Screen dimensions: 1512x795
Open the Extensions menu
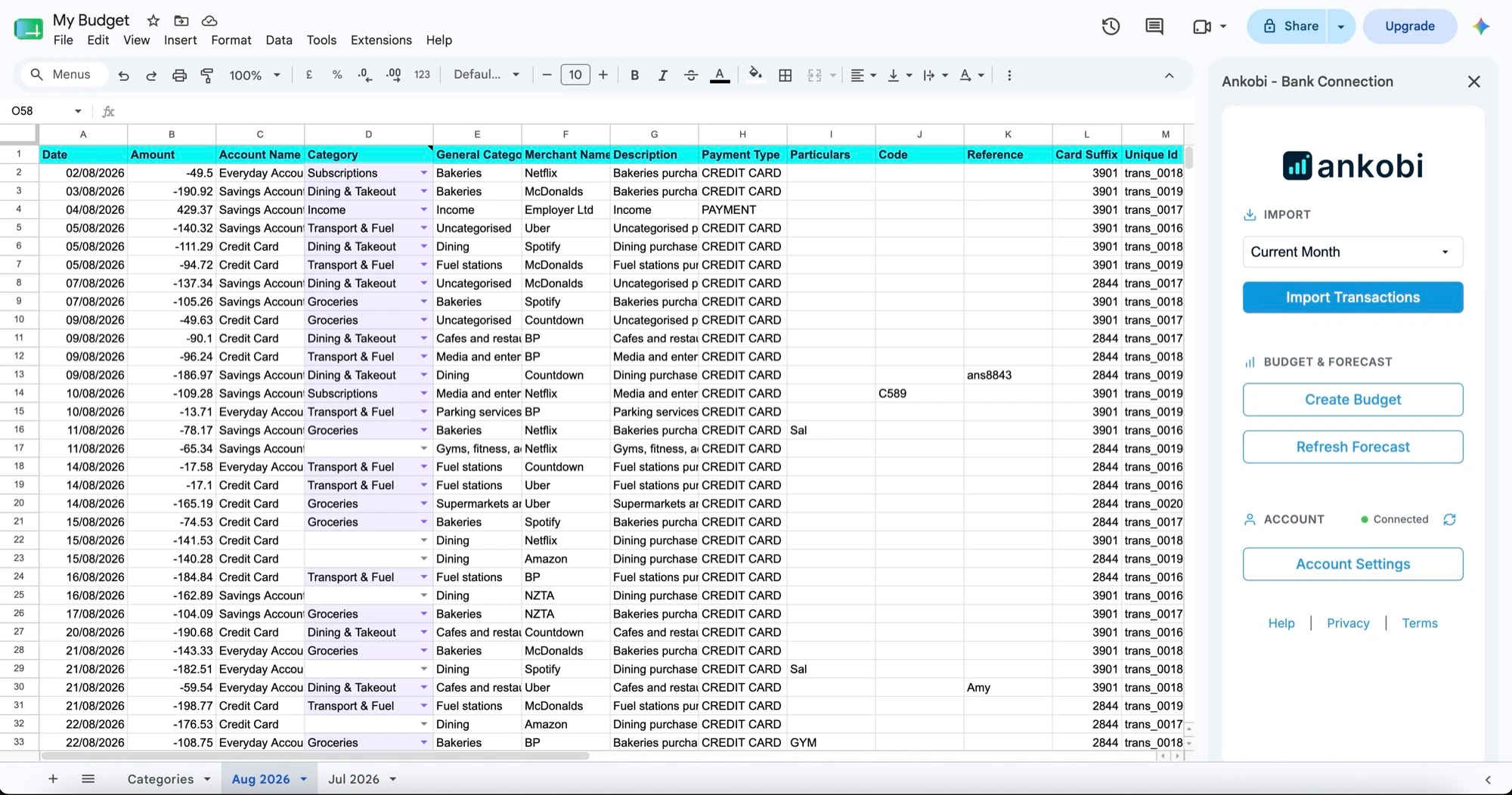coord(381,40)
